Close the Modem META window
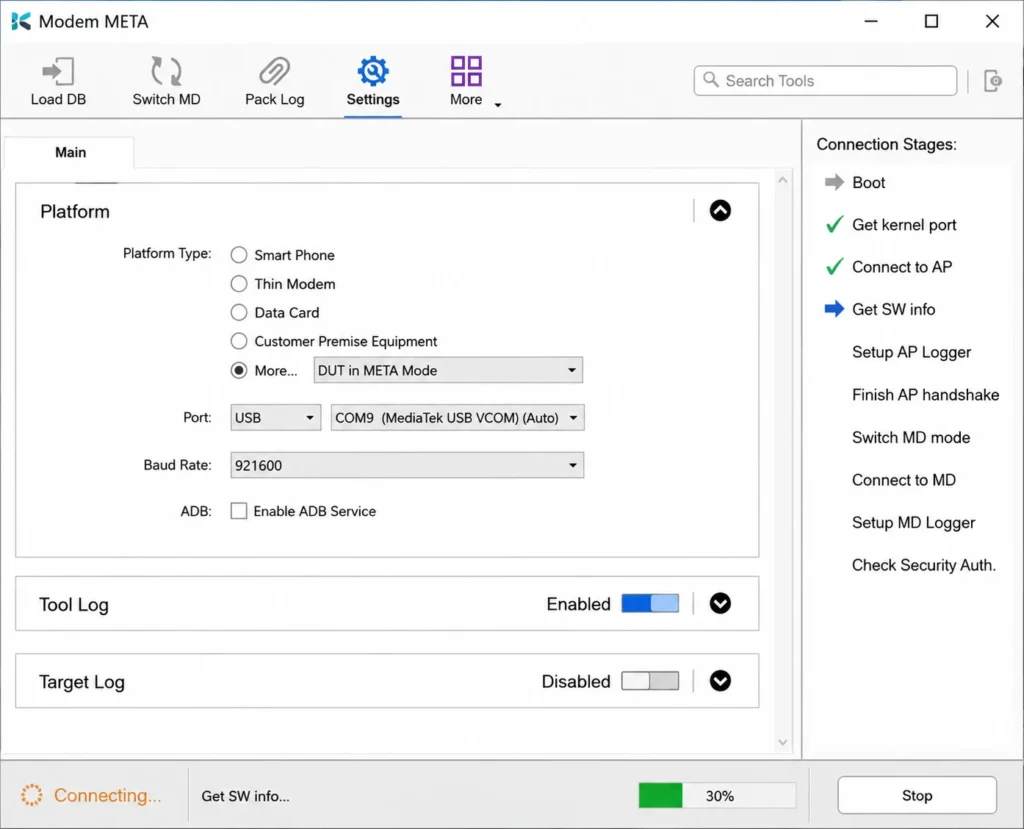The height and width of the screenshot is (829, 1024). coord(992,21)
